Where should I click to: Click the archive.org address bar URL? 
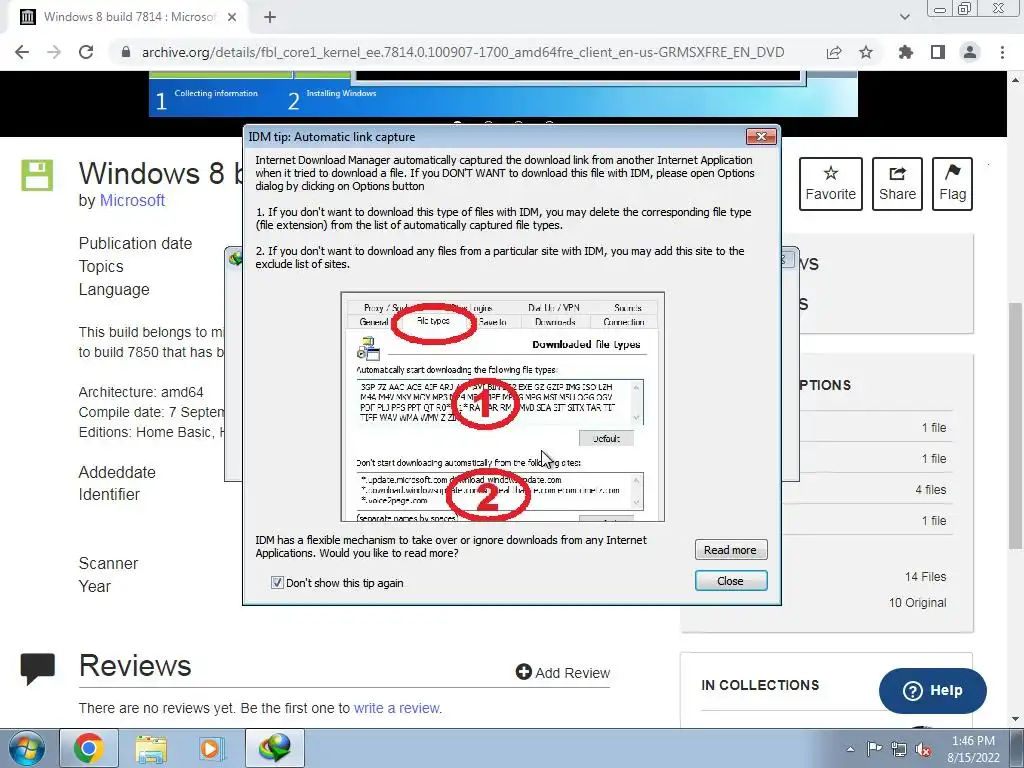tap(463, 52)
